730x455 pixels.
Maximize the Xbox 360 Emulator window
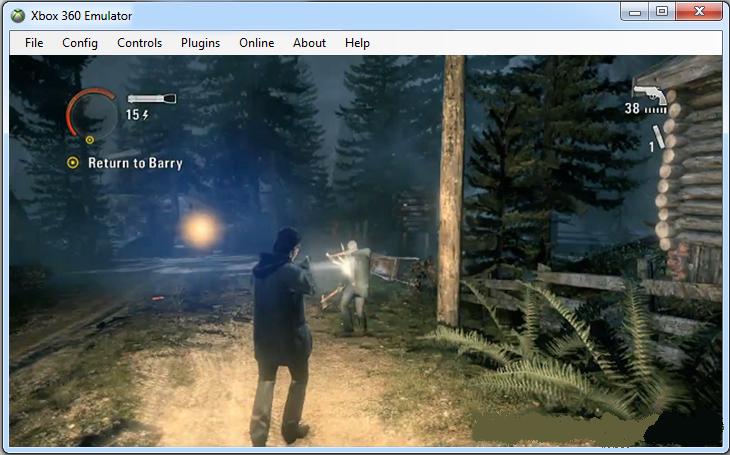(662, 12)
